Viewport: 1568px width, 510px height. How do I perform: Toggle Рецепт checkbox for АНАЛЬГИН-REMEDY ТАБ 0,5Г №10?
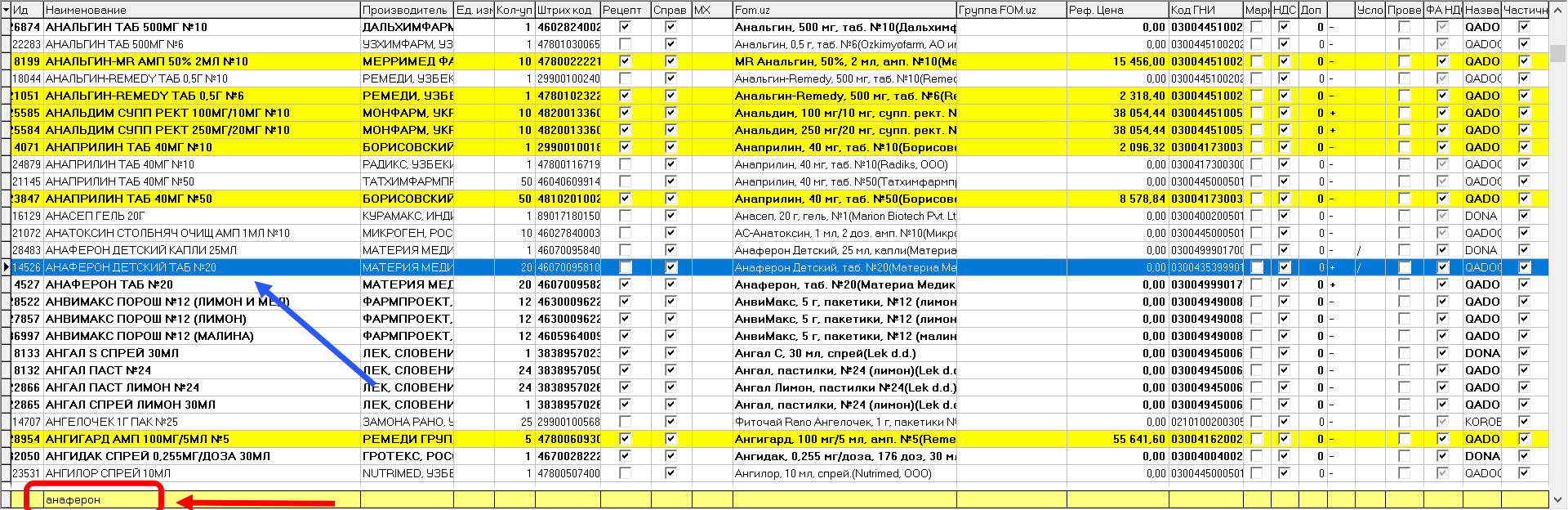626,78
